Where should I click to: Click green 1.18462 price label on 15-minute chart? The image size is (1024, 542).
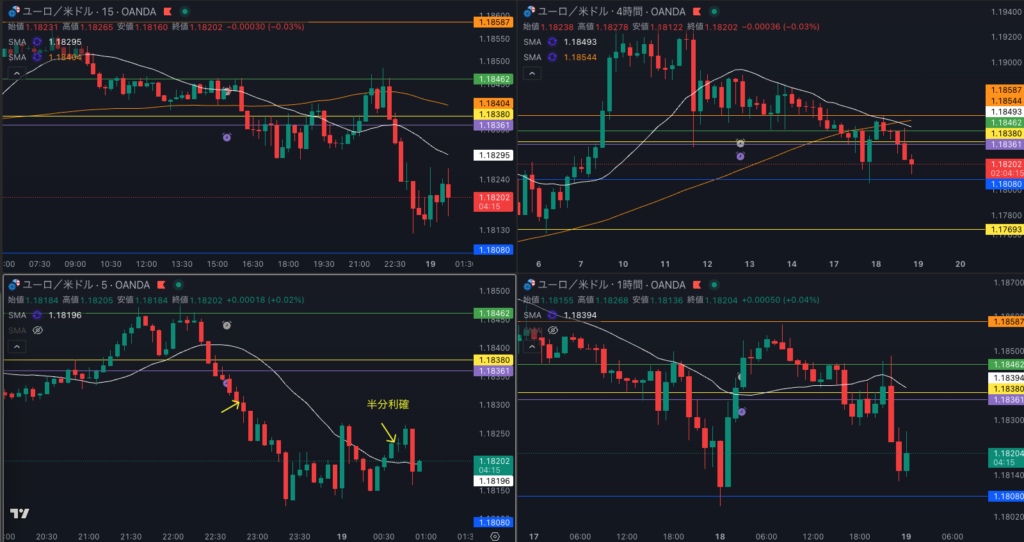(x=493, y=79)
